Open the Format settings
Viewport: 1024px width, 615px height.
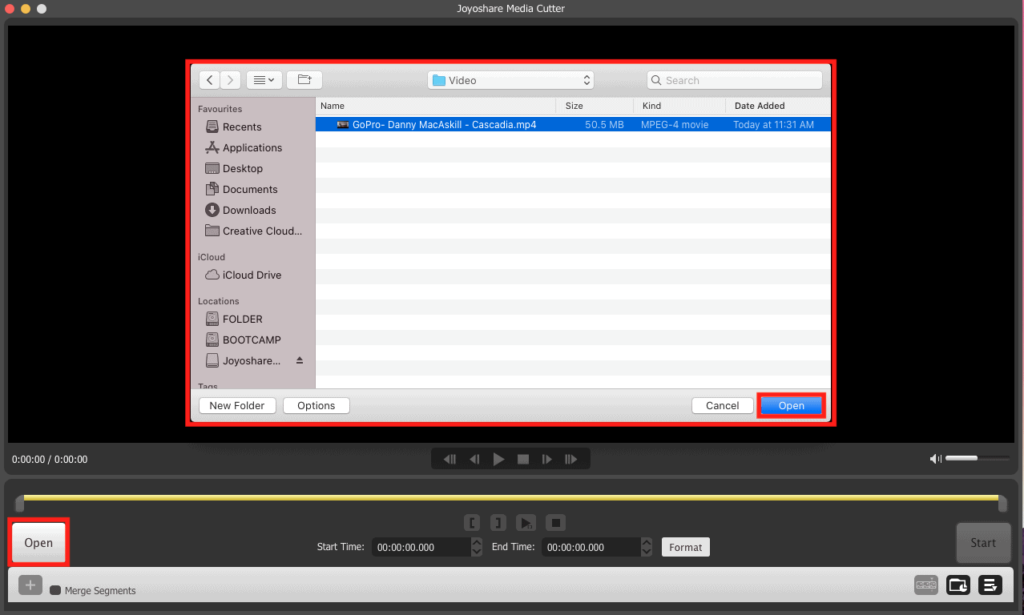coord(685,547)
